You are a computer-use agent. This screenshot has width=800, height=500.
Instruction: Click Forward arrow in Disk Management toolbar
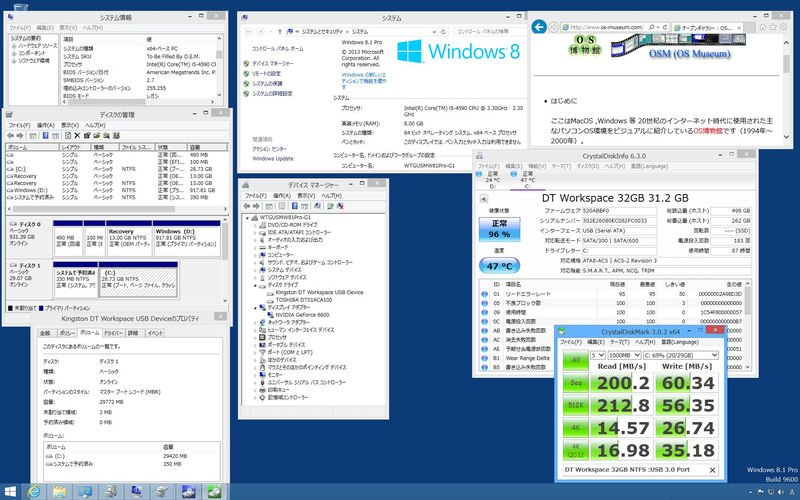pyautogui.click(x=20, y=136)
